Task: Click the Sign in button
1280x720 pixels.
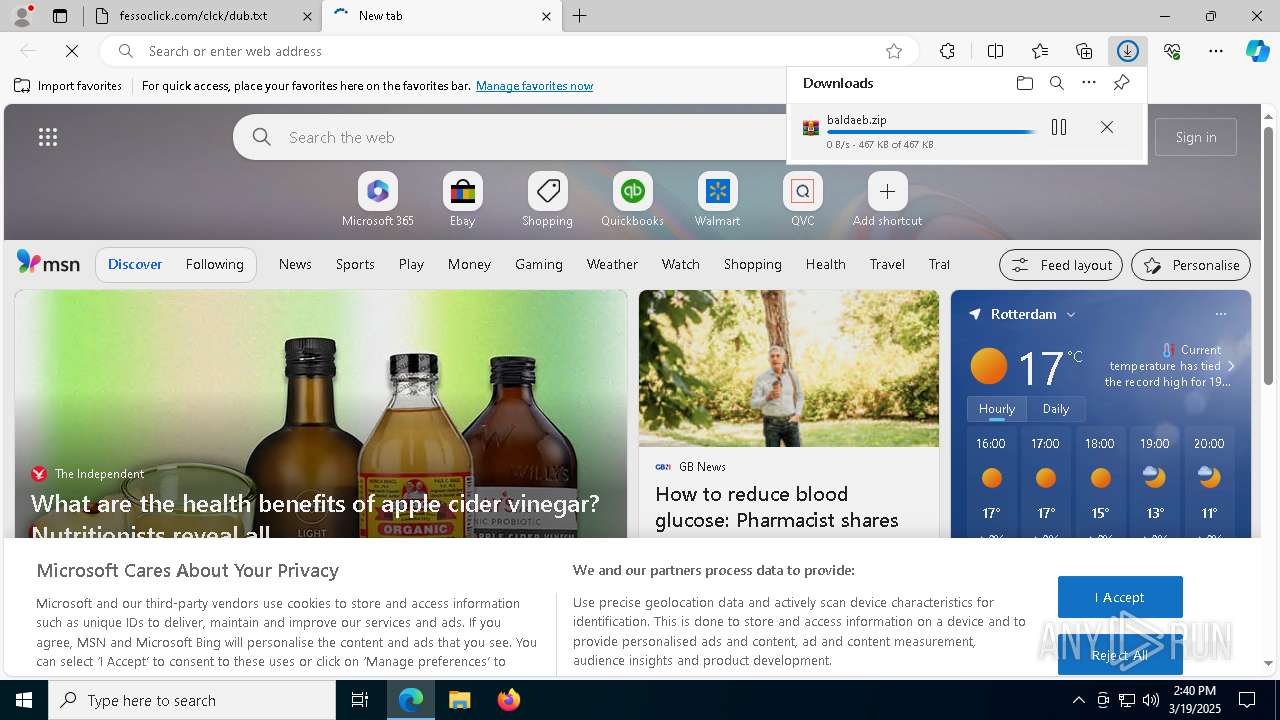Action: click(x=1196, y=137)
